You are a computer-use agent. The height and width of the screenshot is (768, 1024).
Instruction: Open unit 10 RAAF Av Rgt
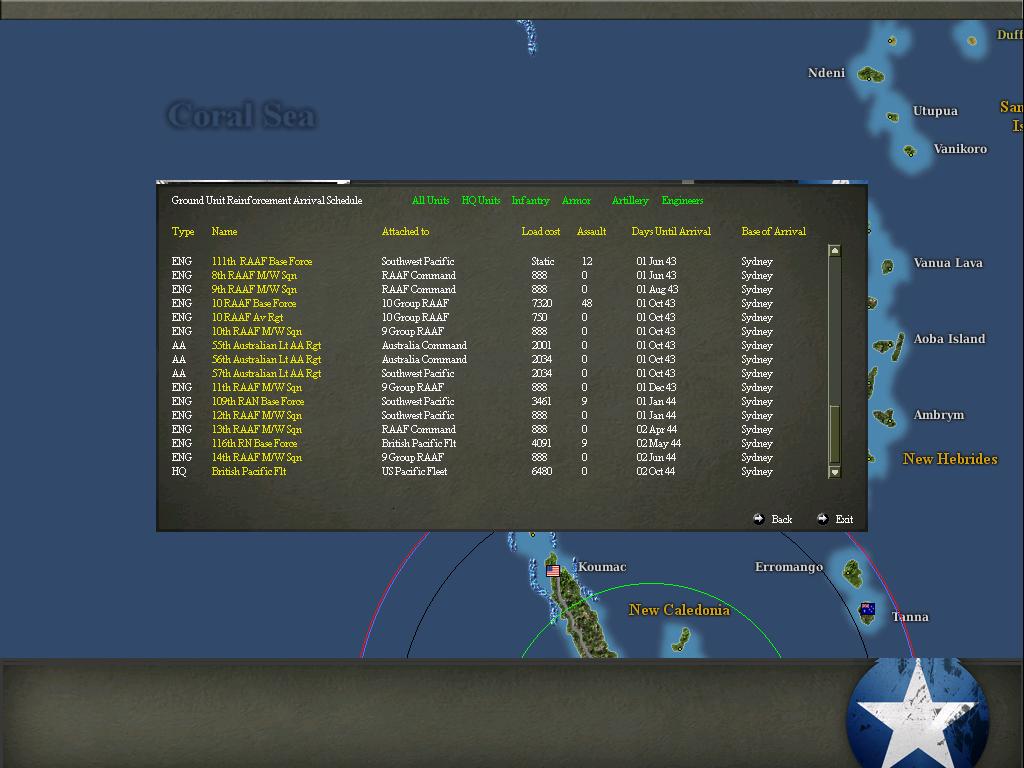tap(248, 317)
